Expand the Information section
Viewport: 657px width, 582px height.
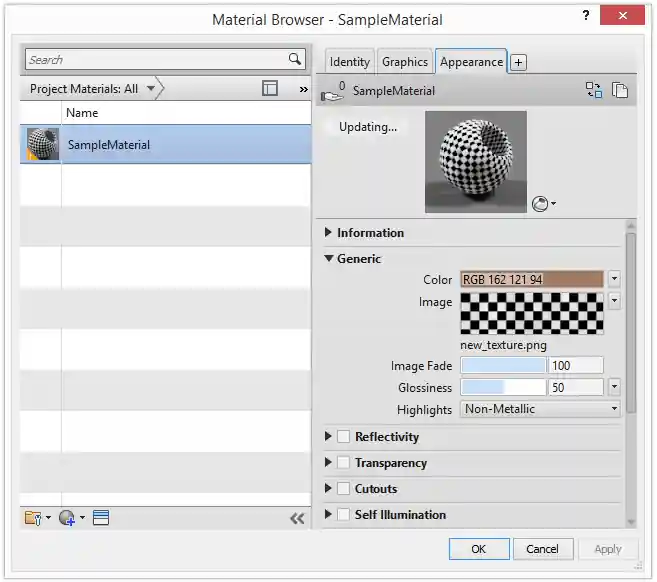tap(330, 233)
